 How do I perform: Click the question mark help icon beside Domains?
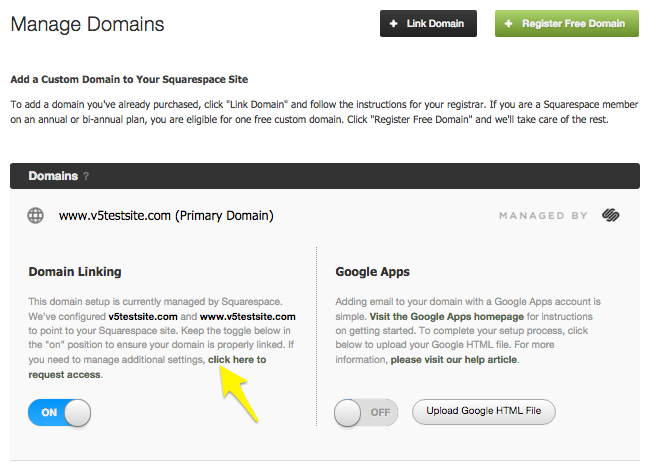pos(86,176)
